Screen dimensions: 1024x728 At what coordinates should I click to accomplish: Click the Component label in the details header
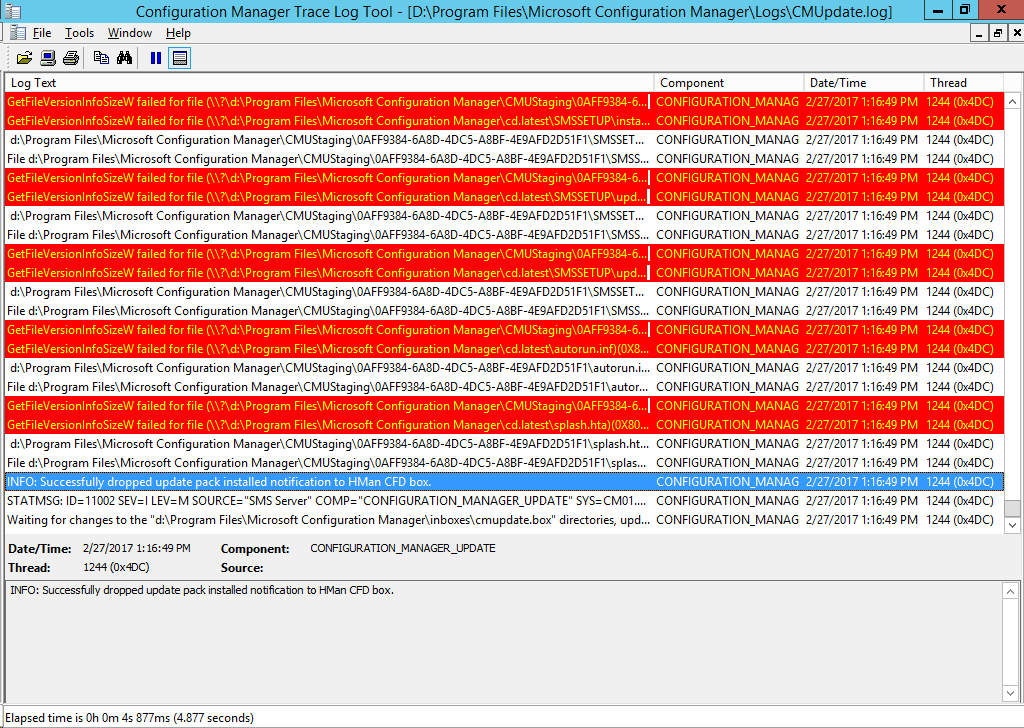click(255, 549)
